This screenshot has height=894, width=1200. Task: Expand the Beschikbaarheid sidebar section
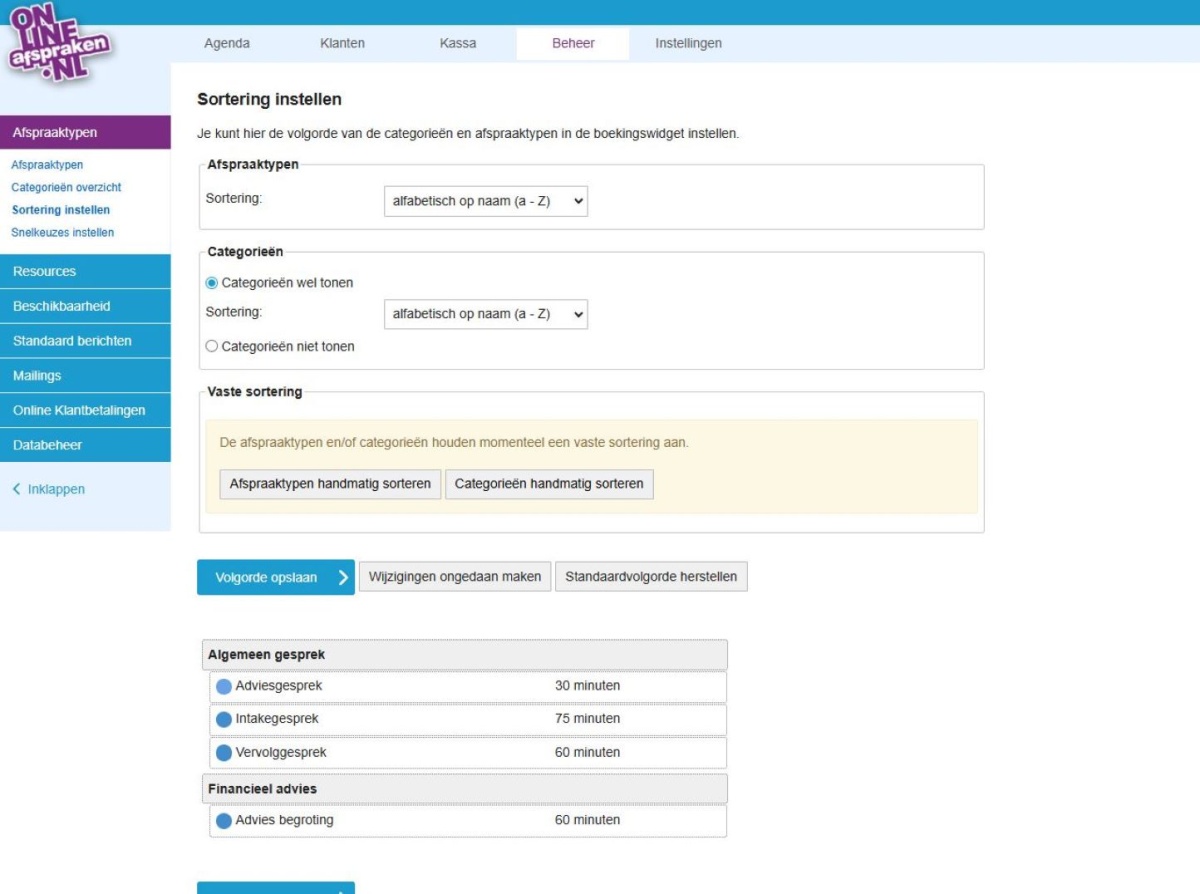click(x=85, y=307)
